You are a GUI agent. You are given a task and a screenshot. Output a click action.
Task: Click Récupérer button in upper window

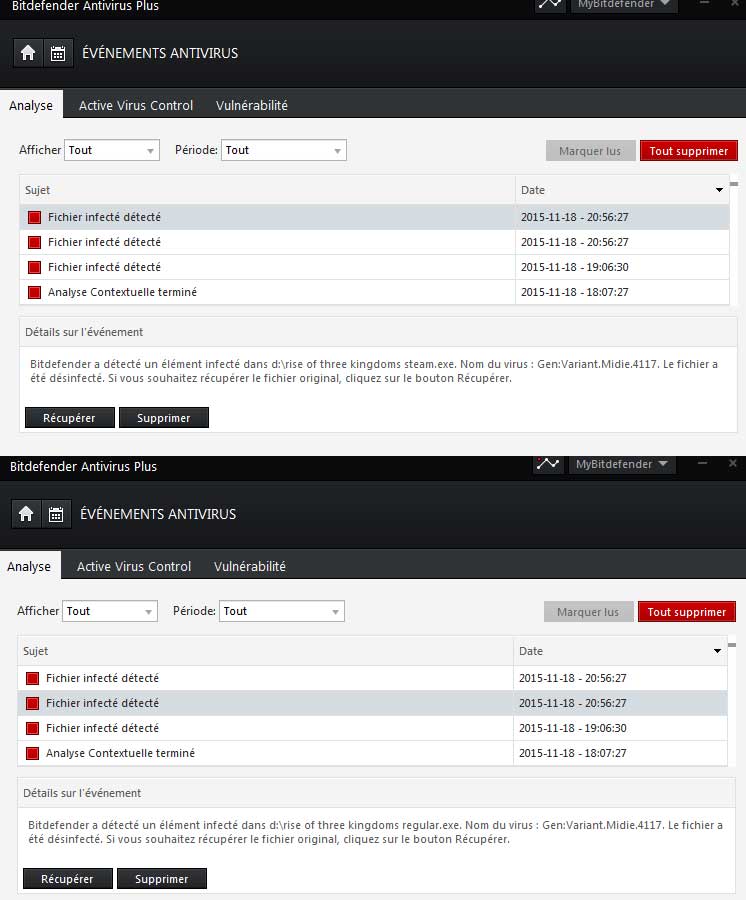click(x=69, y=417)
